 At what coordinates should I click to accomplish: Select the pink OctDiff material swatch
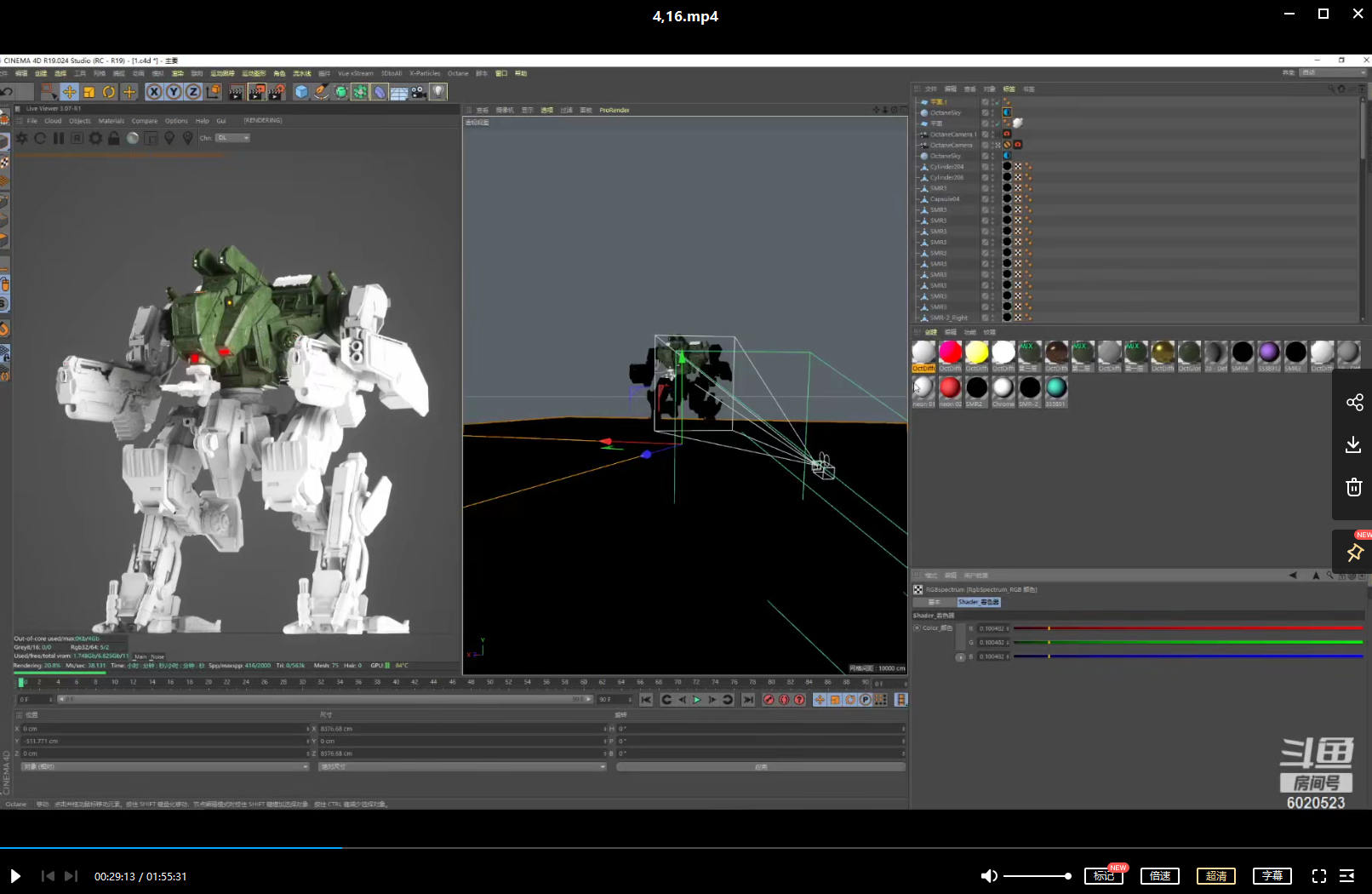click(950, 352)
